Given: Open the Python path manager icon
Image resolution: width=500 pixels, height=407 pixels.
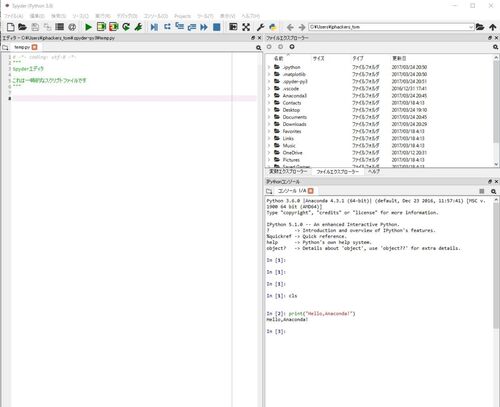Looking at the screenshot, I should [x=273, y=27].
